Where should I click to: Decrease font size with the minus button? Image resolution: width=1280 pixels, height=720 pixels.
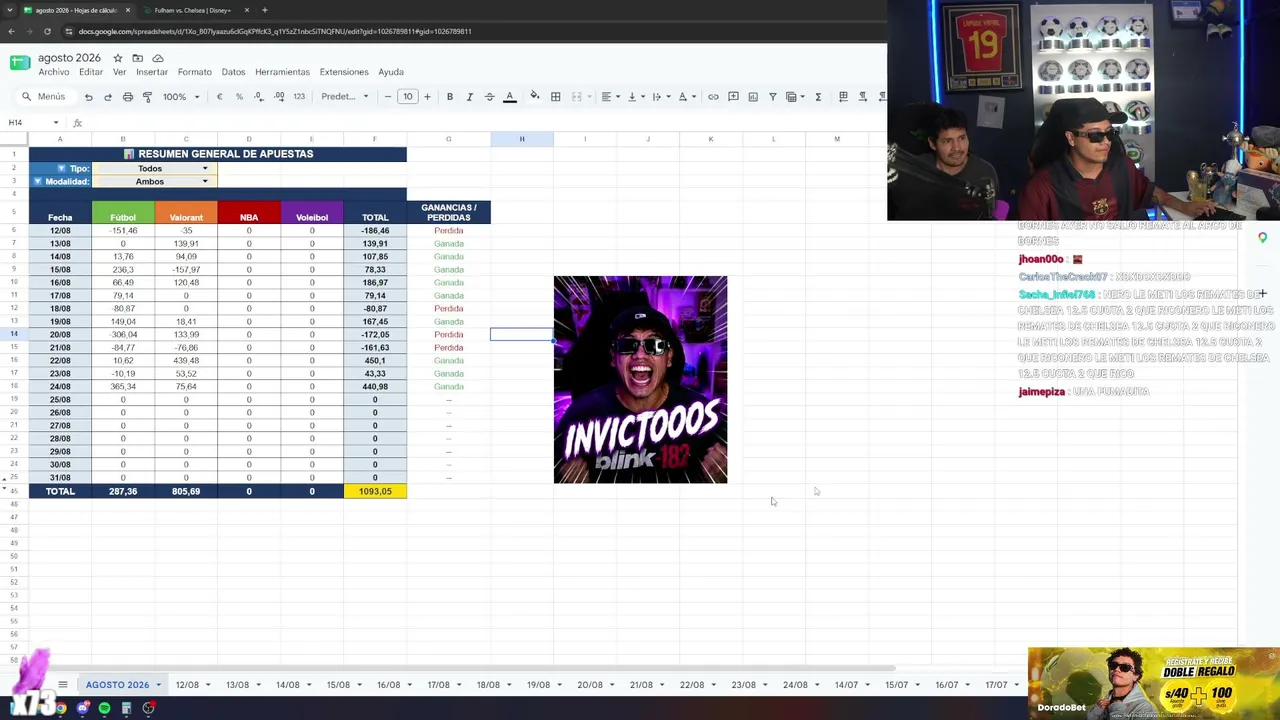(x=388, y=97)
